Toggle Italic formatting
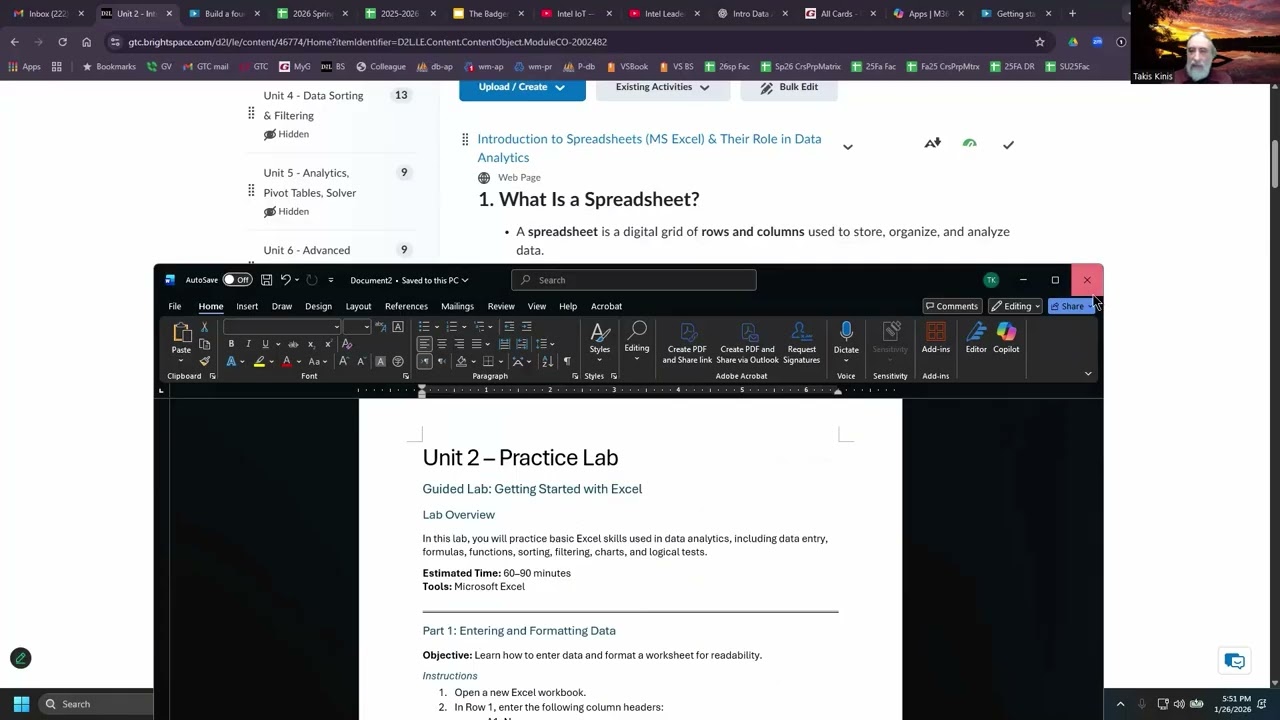1280x720 pixels. tap(248, 344)
